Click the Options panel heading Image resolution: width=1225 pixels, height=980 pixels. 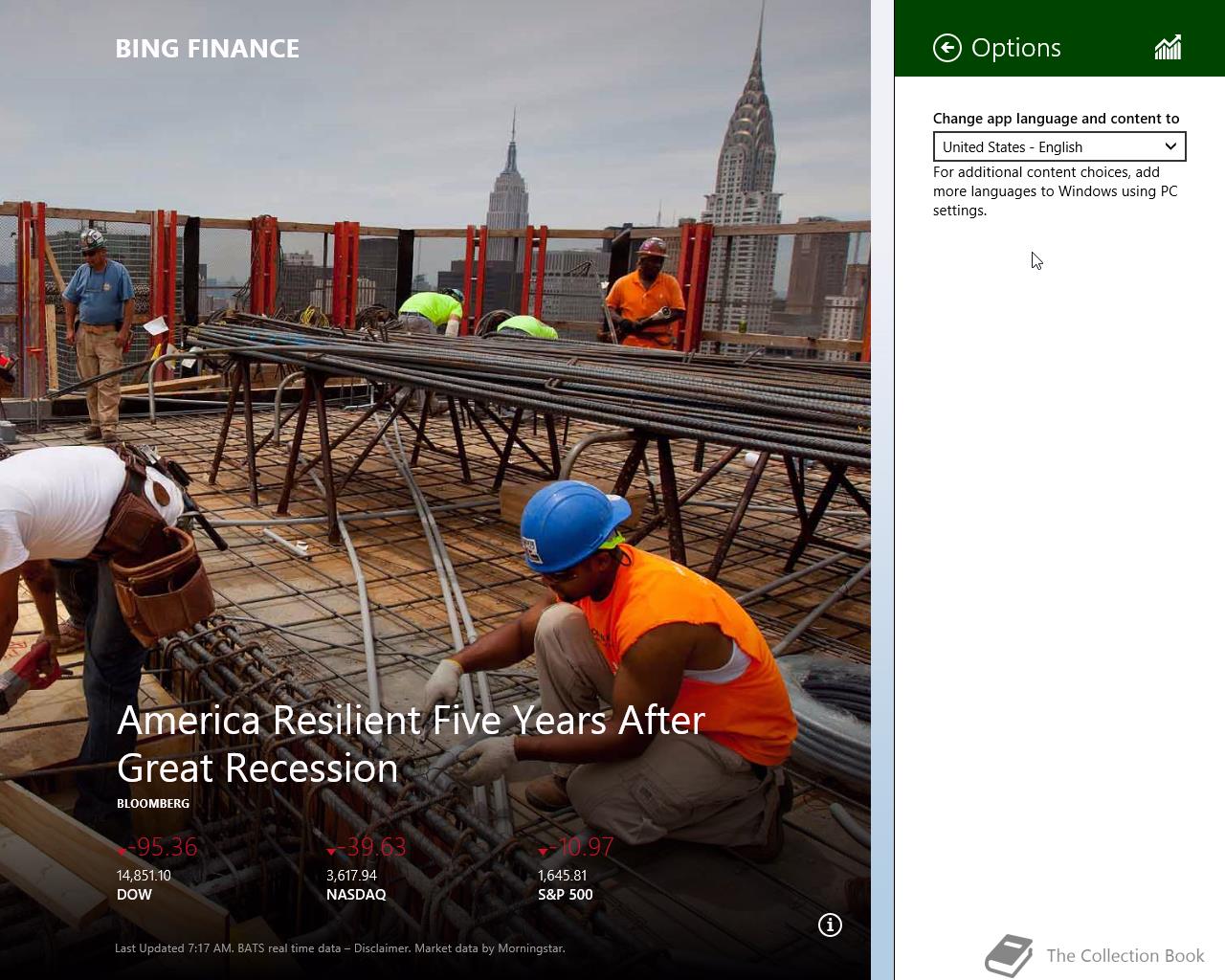click(1016, 48)
